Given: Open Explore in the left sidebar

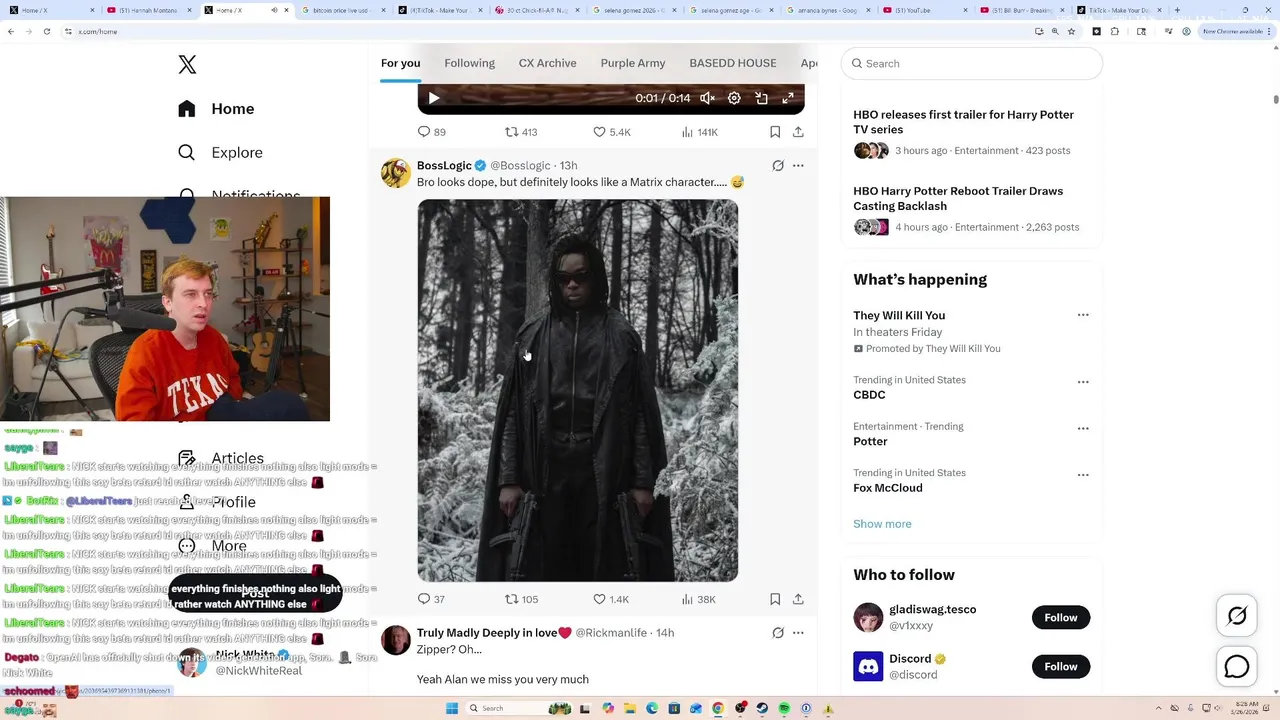Looking at the screenshot, I should [220, 153].
